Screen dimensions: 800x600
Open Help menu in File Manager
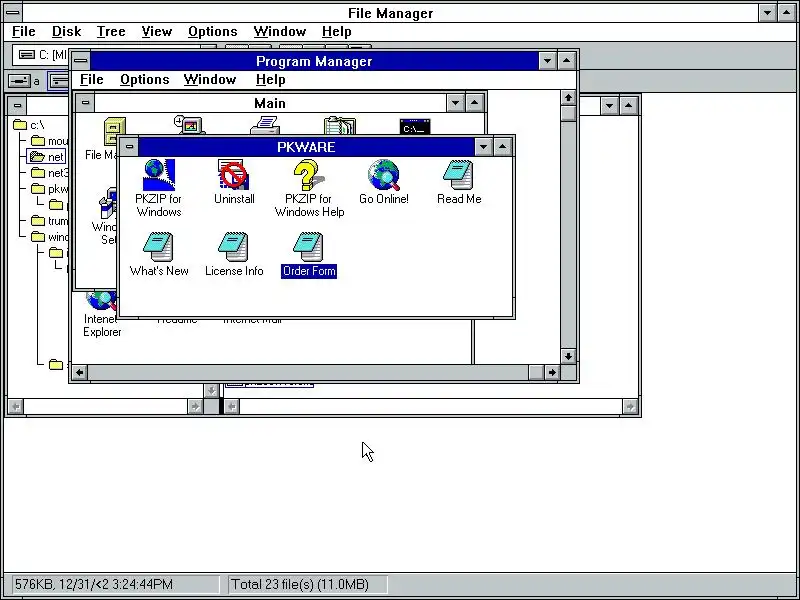tap(336, 32)
